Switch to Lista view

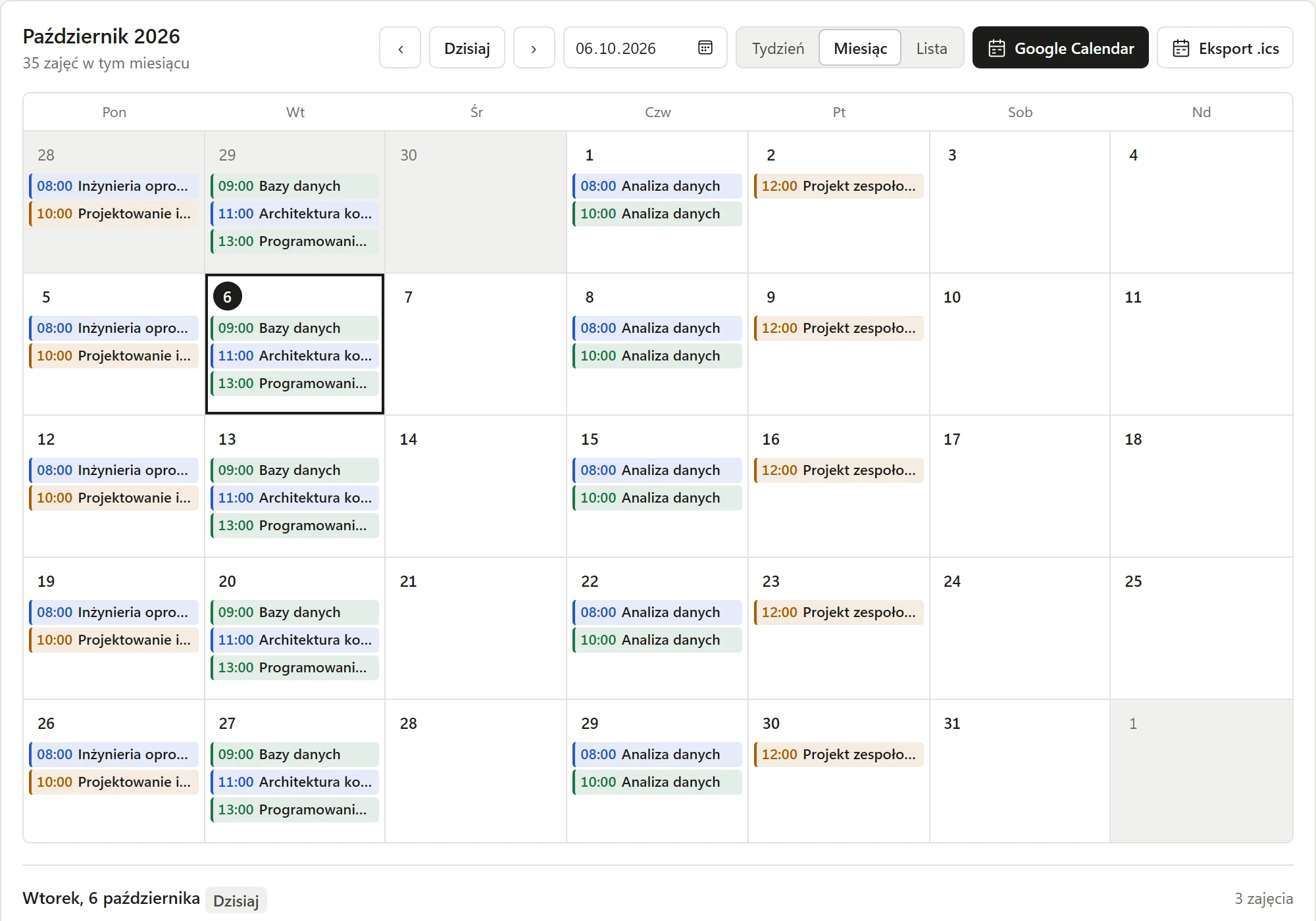(x=932, y=48)
